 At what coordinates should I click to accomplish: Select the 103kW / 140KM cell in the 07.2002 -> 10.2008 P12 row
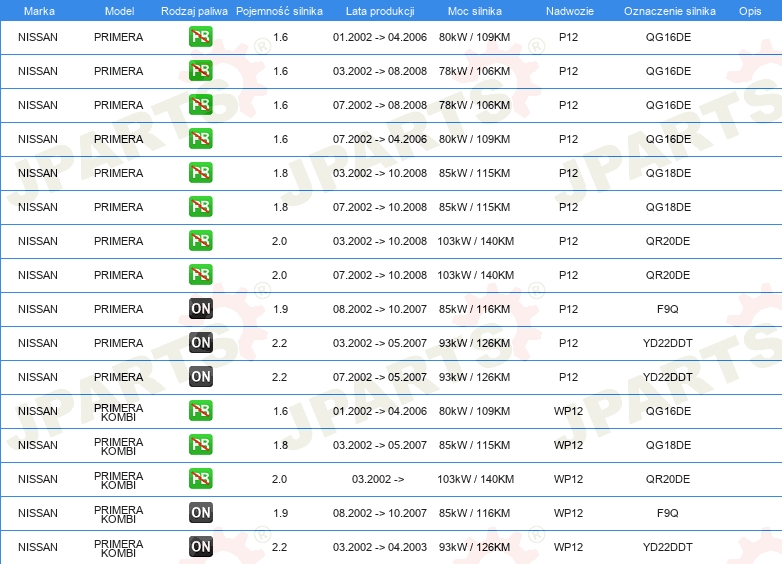475,275
